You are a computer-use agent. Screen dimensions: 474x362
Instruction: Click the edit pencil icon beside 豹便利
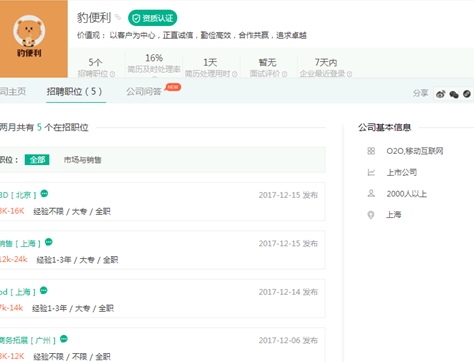pyautogui.click(x=118, y=17)
